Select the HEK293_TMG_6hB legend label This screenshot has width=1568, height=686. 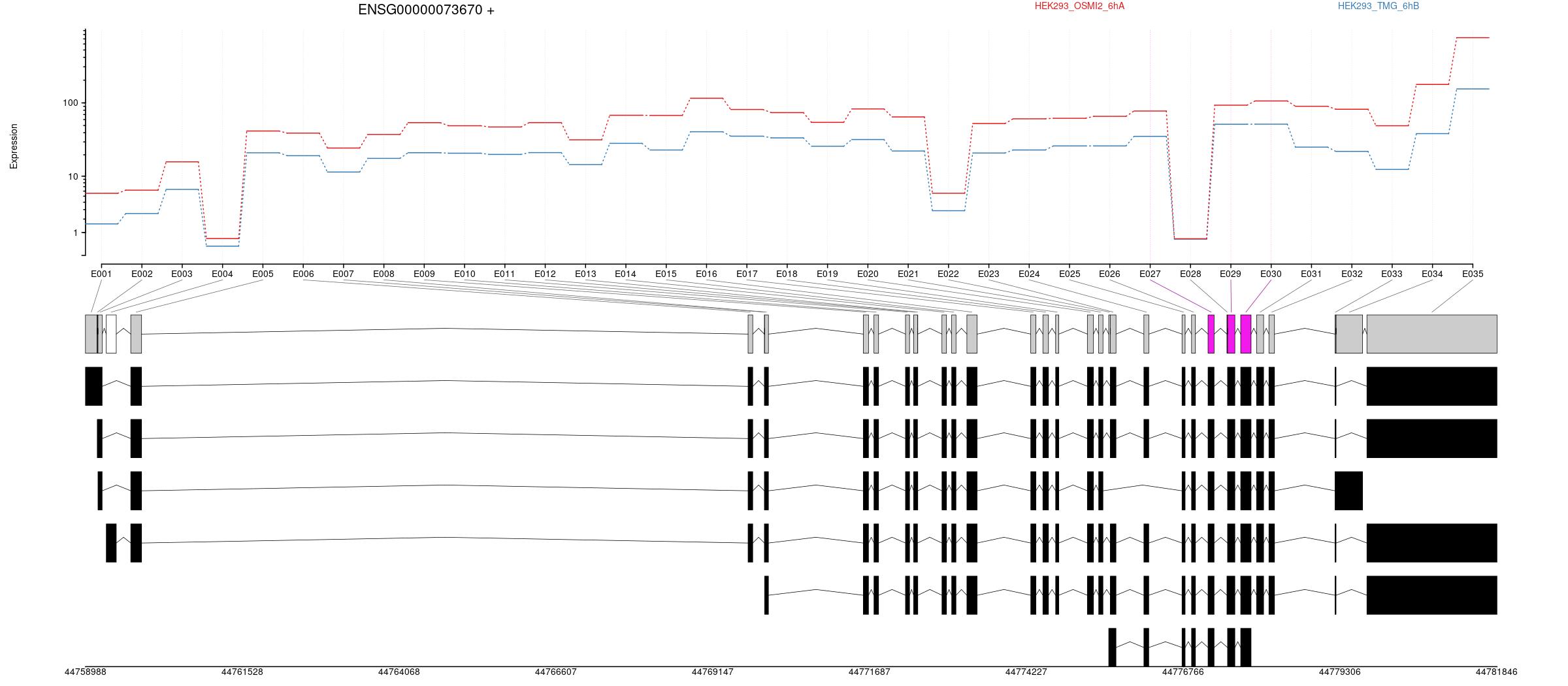(1379, 6)
